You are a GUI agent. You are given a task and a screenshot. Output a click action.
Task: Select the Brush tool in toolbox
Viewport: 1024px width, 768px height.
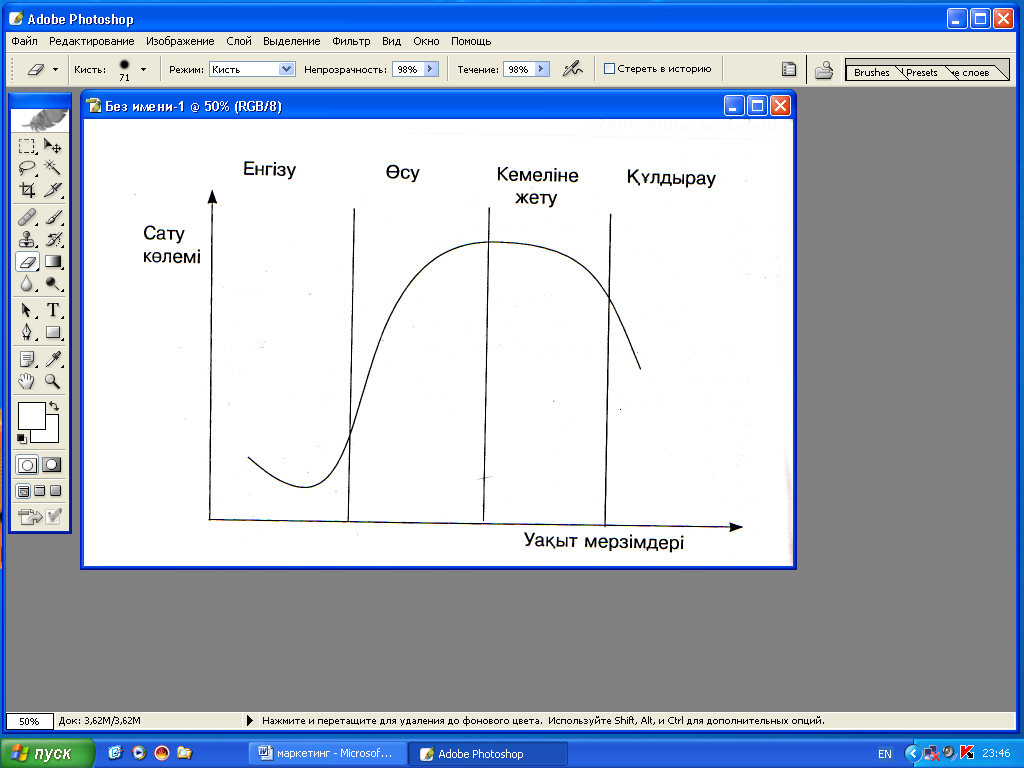click(52, 217)
